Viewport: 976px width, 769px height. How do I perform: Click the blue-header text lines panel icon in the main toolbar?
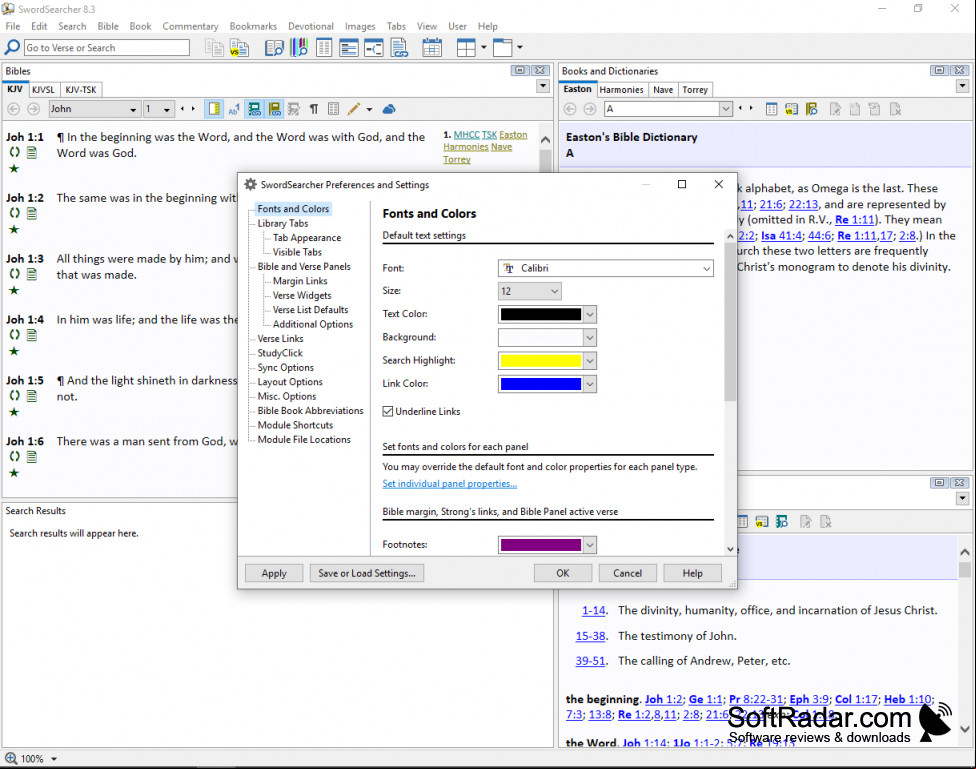(x=349, y=47)
